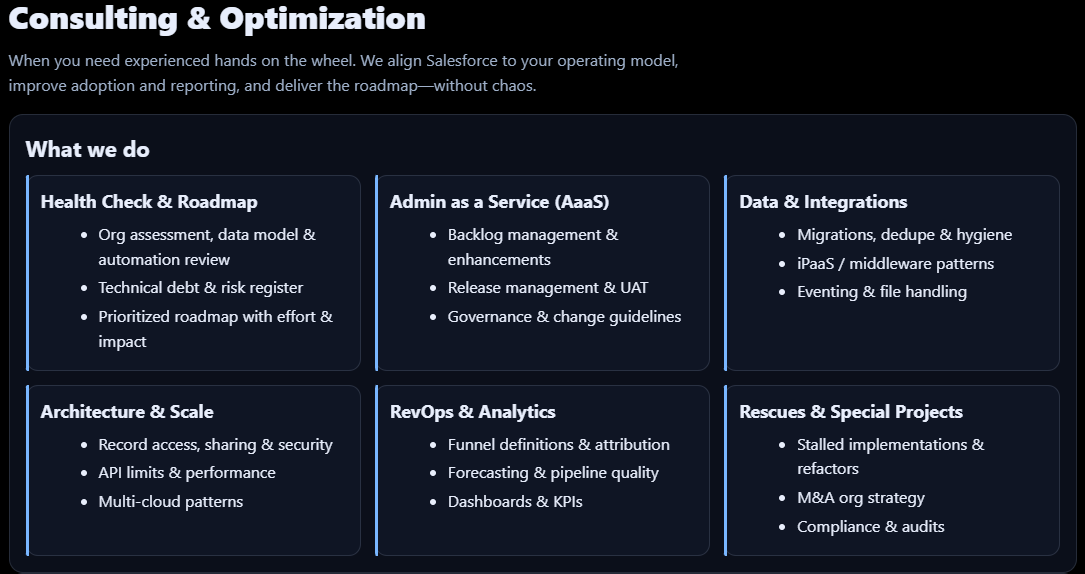
Task: Click the Data & Integrations card title
Action: tap(823, 202)
